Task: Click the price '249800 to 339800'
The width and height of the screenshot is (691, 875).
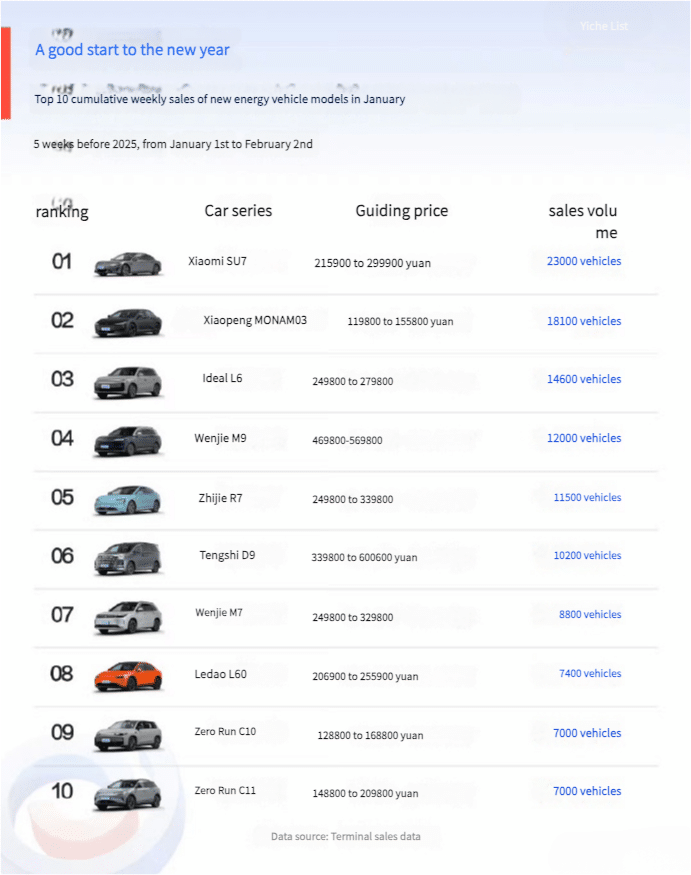Action: point(353,499)
